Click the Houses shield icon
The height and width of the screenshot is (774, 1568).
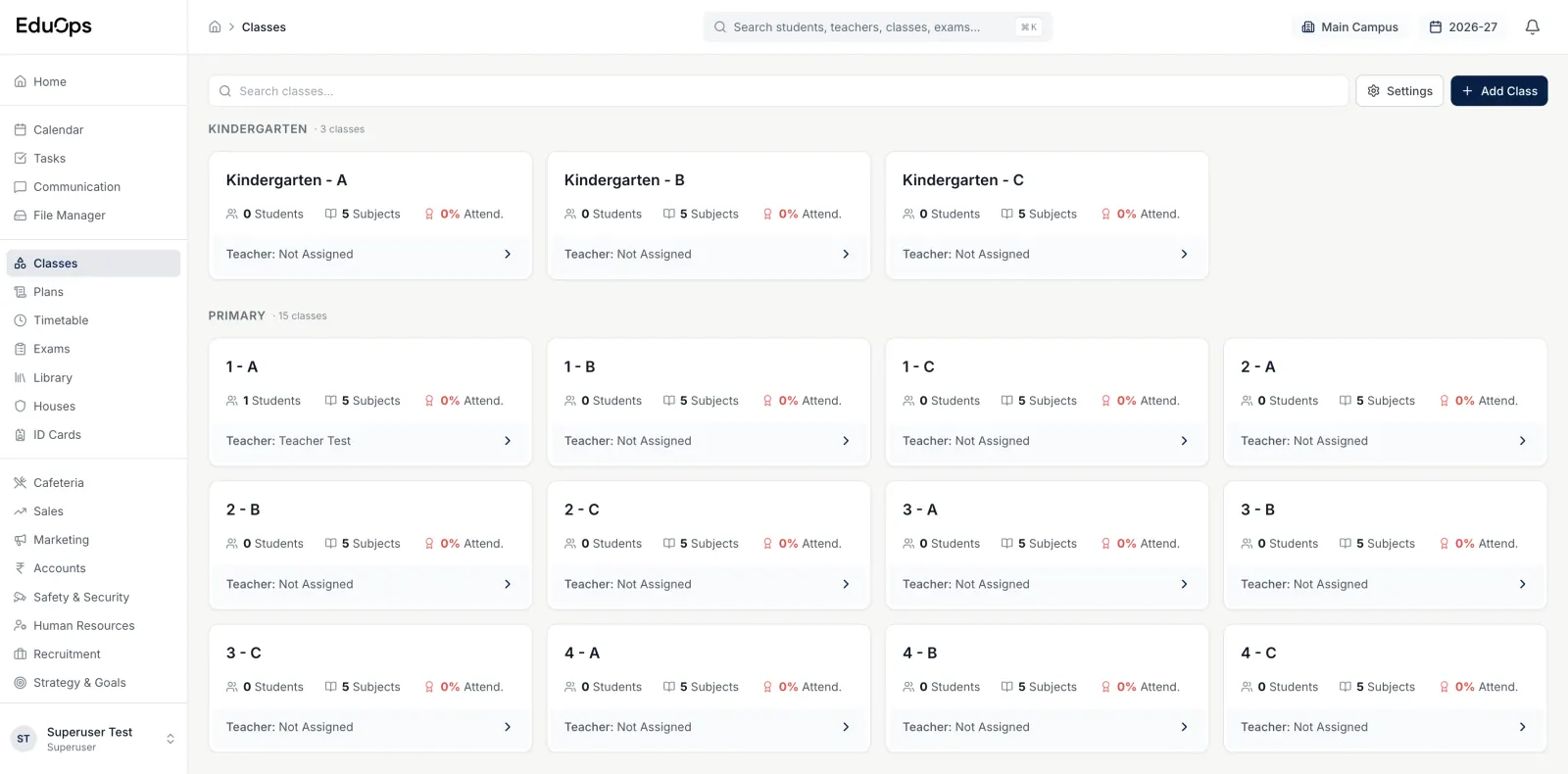[x=20, y=406]
